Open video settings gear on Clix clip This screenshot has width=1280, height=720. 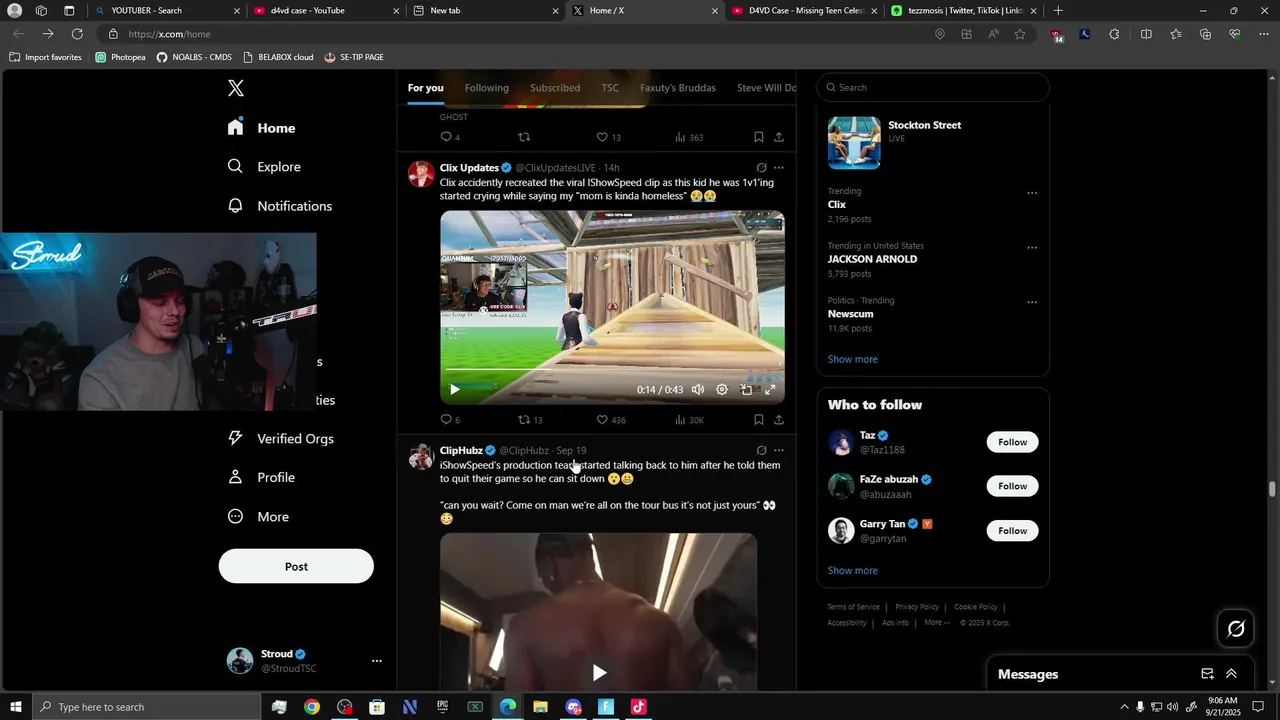pos(722,390)
